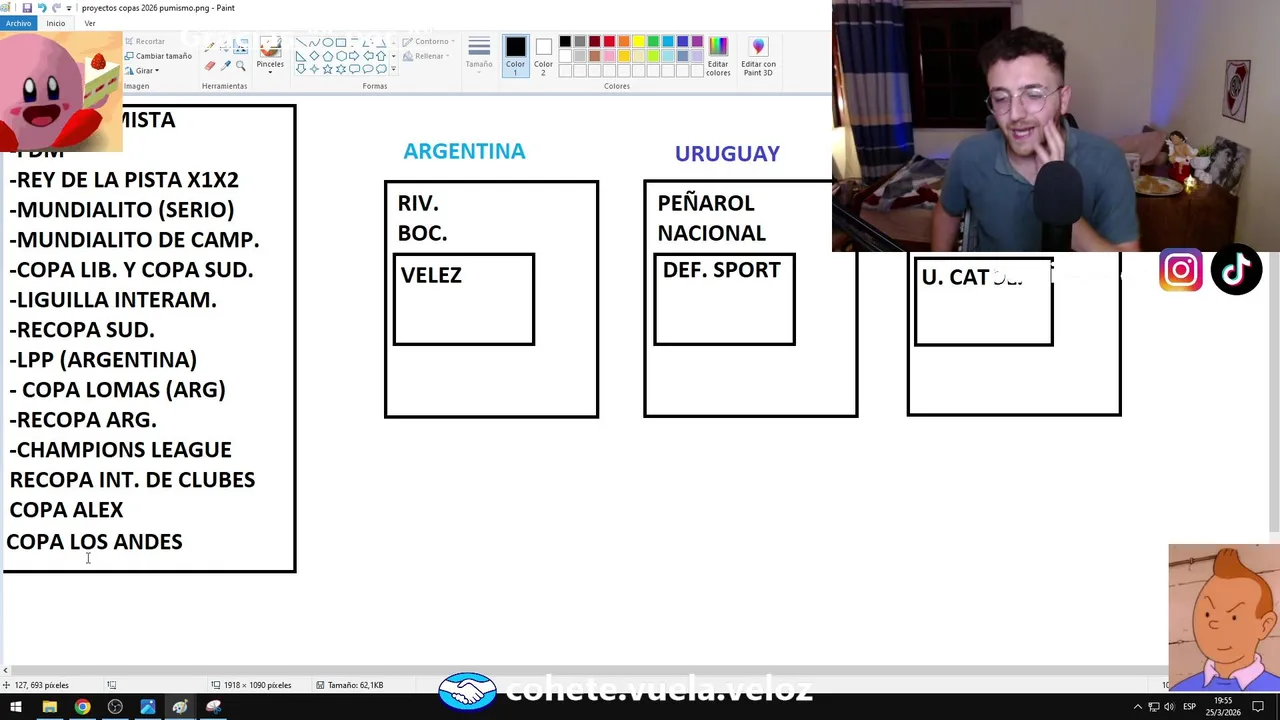This screenshot has width=1280, height=720.
Task: Open the Contorno outline dropdown
Action: point(430,41)
